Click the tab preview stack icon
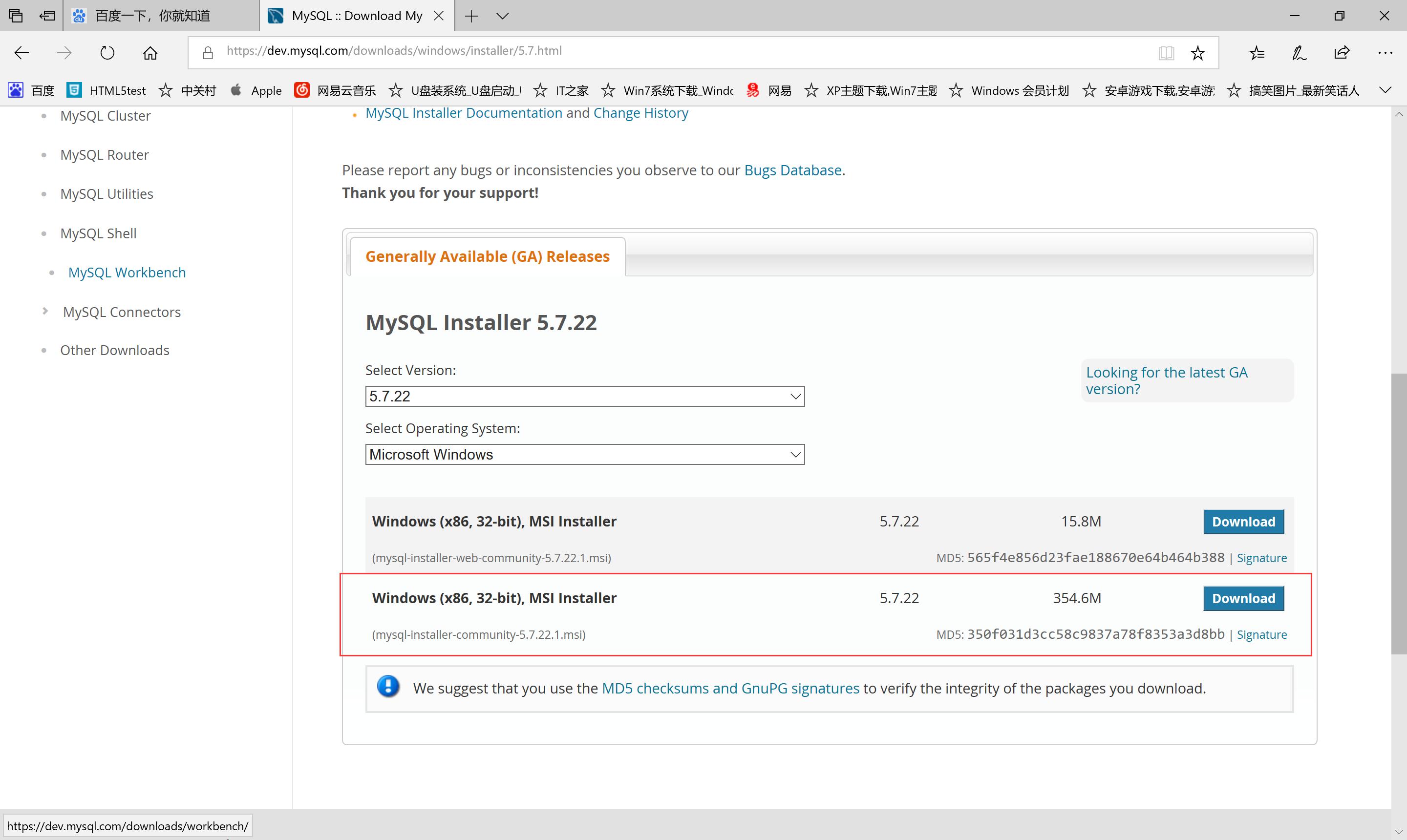Viewport: 1407px width, 840px height. click(16, 15)
